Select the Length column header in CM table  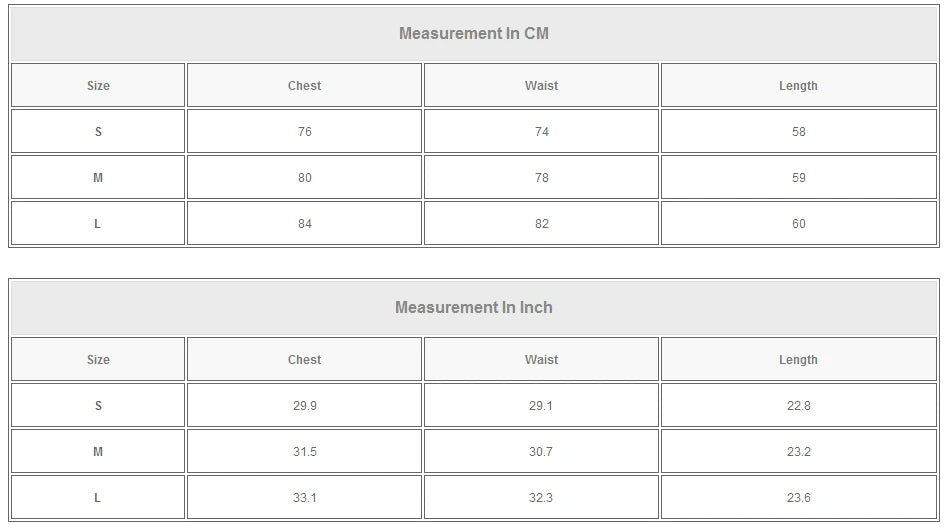tap(798, 86)
